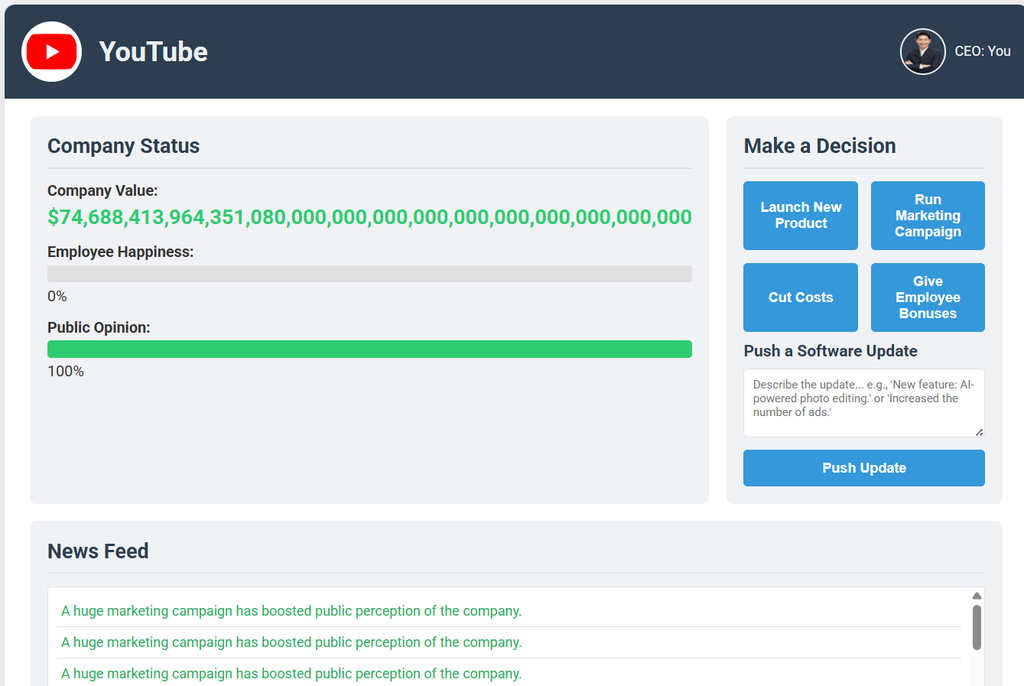Click the '0%' happiness value
Image resolution: width=1024 pixels, height=686 pixels.
click(x=57, y=296)
